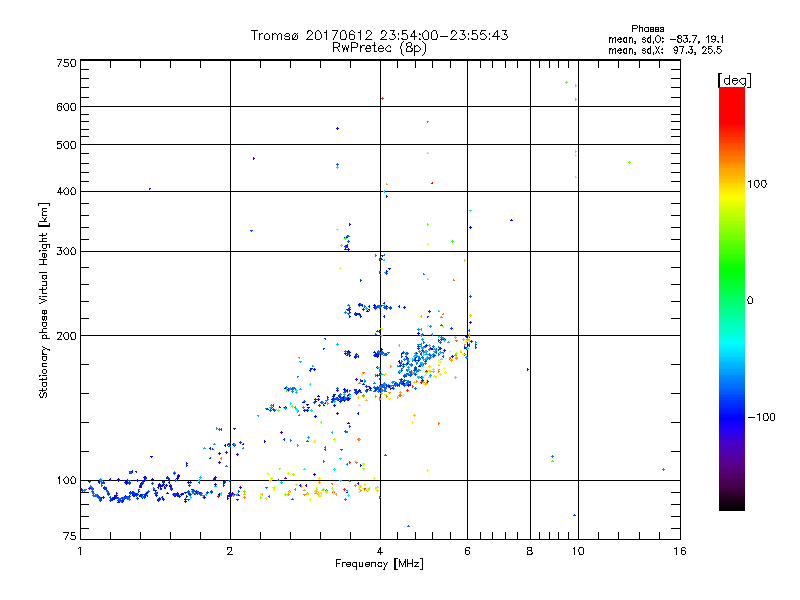The height and width of the screenshot is (600, 800).
Task: Click the -100 tick label on the colorbar
Action: 763,416
